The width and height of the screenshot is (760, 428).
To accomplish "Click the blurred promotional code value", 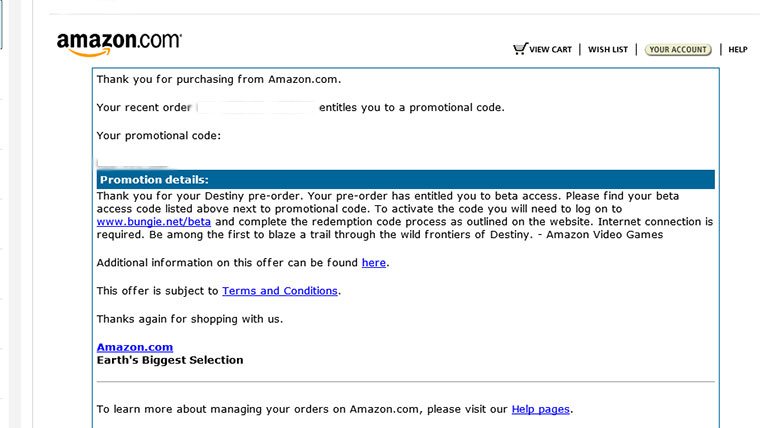I will 133,160.
